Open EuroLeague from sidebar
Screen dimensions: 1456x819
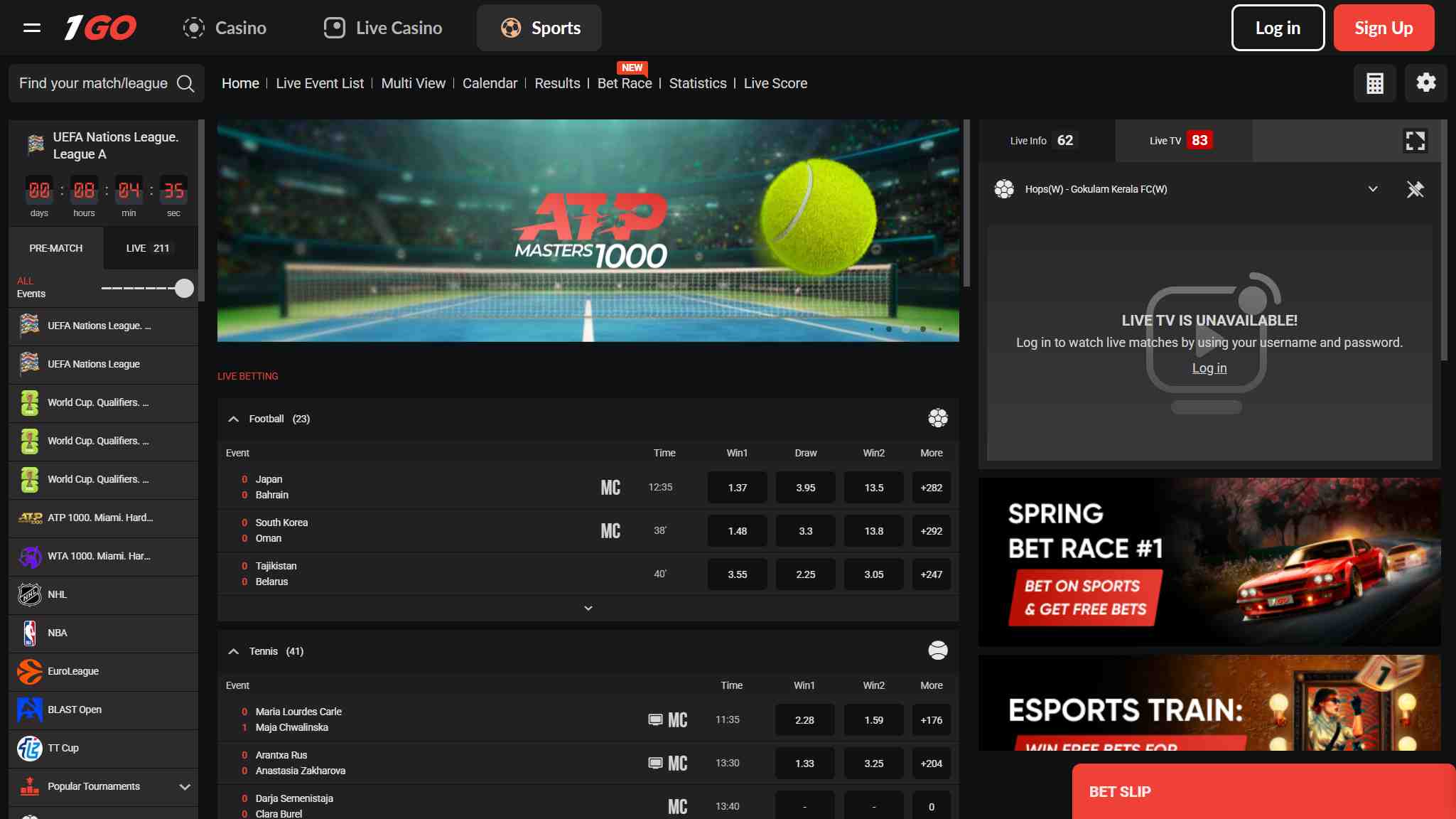pos(104,671)
